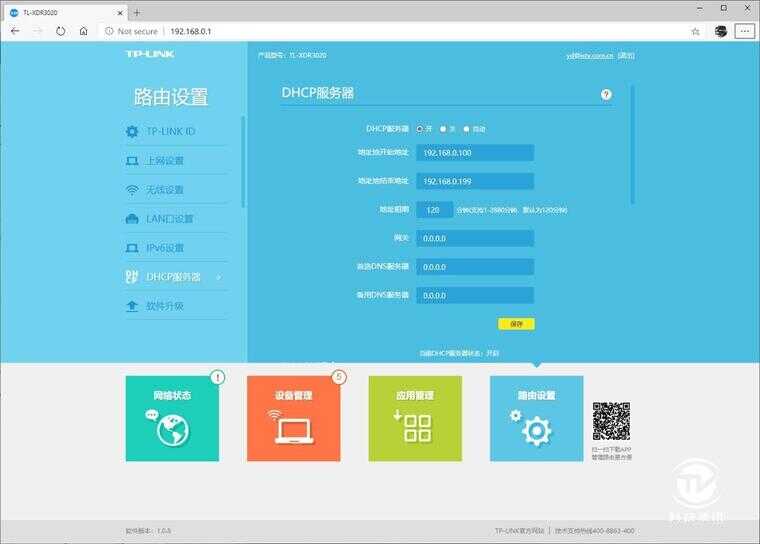760x544 pixels.
Task: Open TP-LINK ID gear settings
Action: coord(170,132)
